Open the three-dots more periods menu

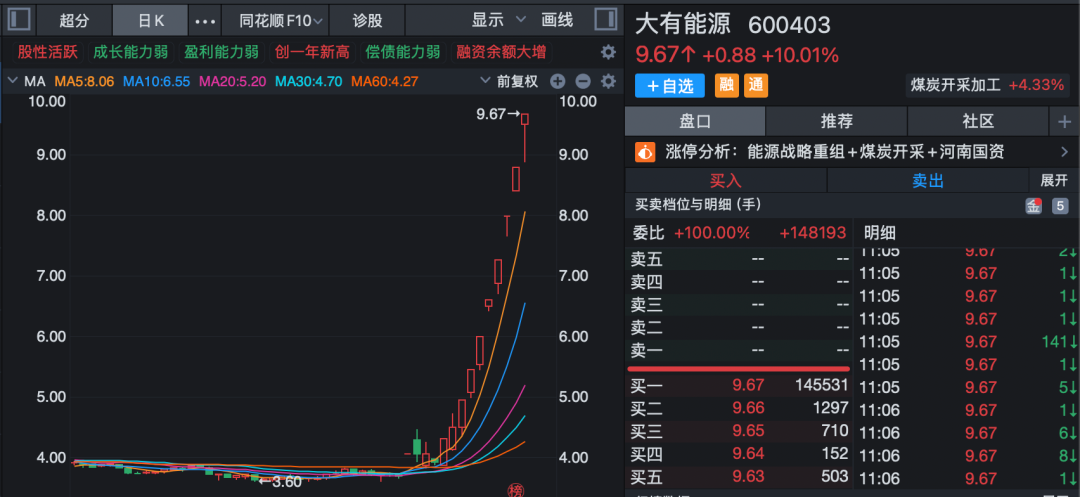pyautogui.click(x=205, y=20)
